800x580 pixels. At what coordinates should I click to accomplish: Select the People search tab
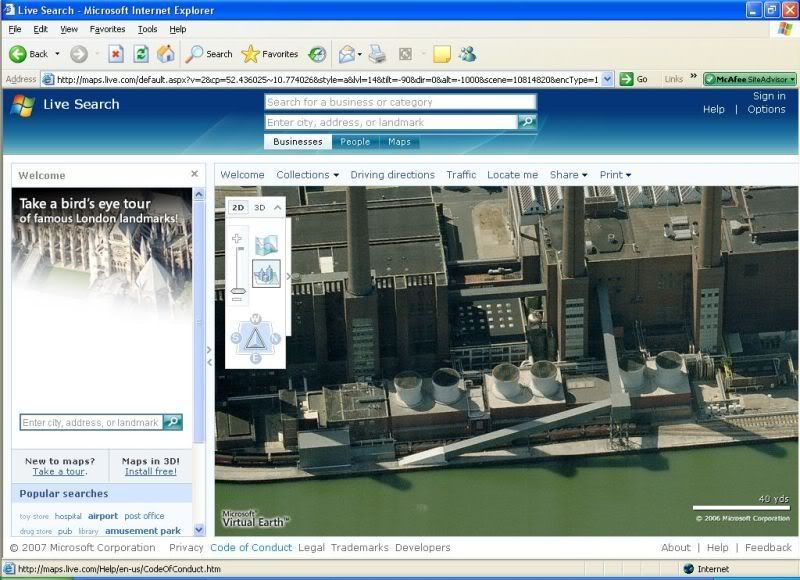click(355, 142)
